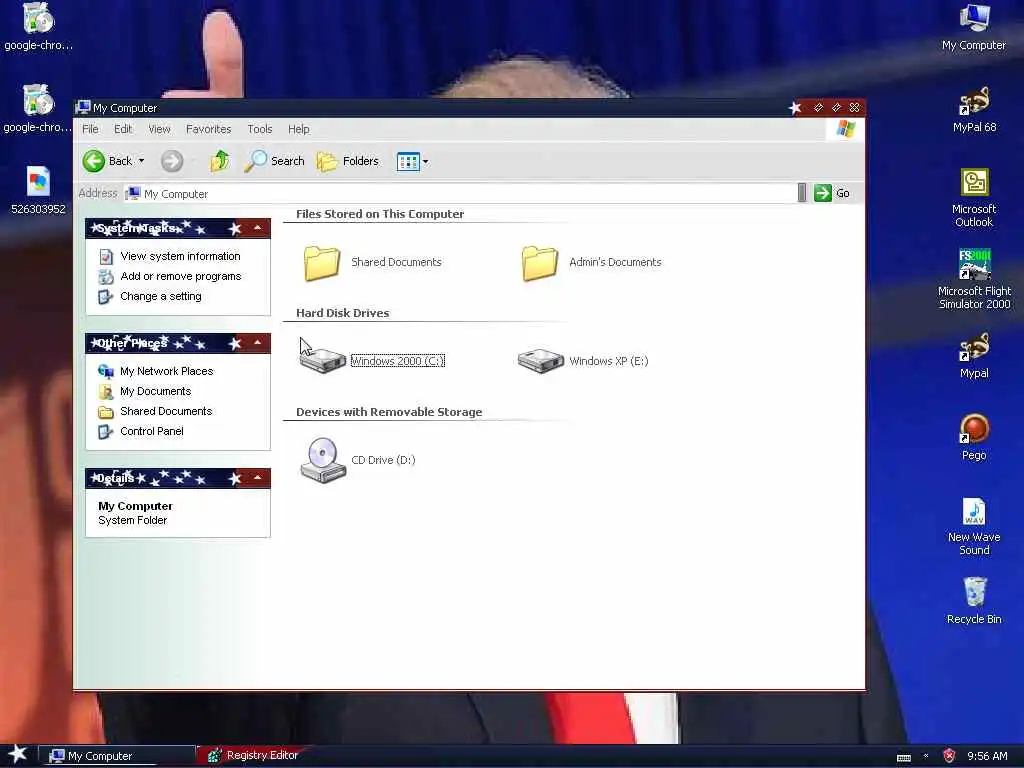Open the Edit menu

pos(123,129)
